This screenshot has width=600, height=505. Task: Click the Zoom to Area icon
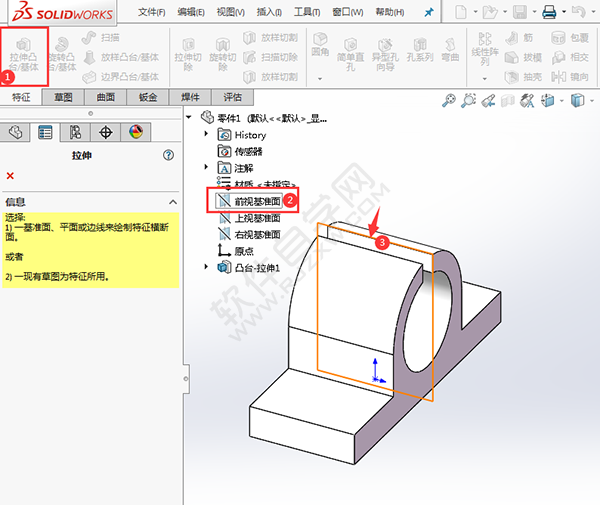pyautogui.click(x=468, y=101)
